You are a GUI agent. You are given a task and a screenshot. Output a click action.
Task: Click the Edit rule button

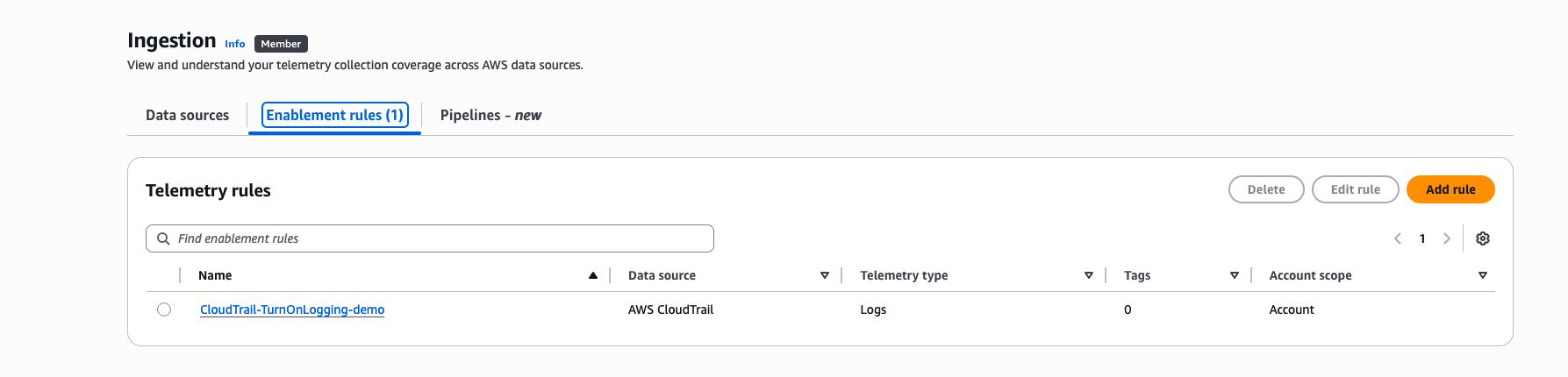coord(1355,189)
